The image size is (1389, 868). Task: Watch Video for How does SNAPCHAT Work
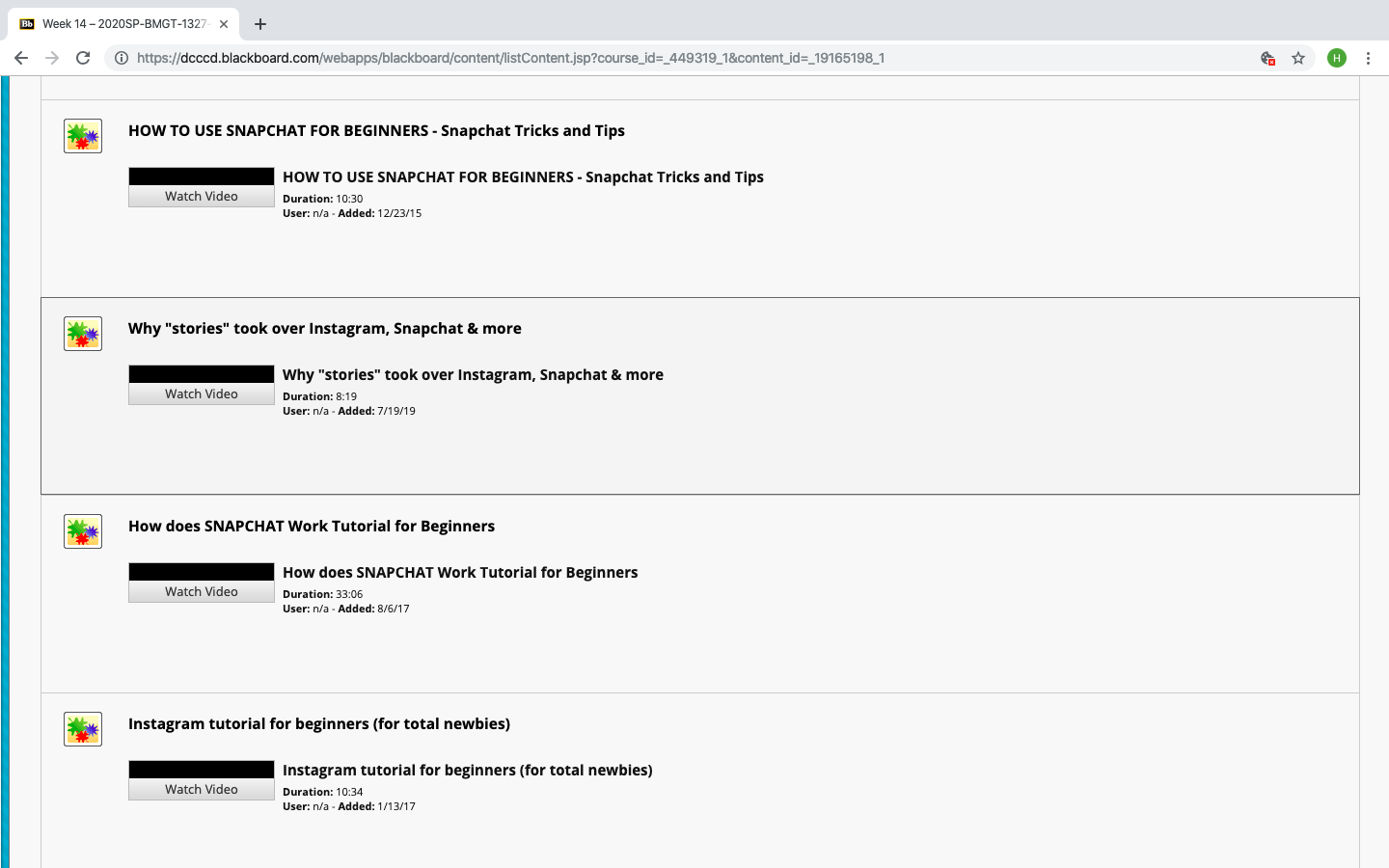[202, 591]
